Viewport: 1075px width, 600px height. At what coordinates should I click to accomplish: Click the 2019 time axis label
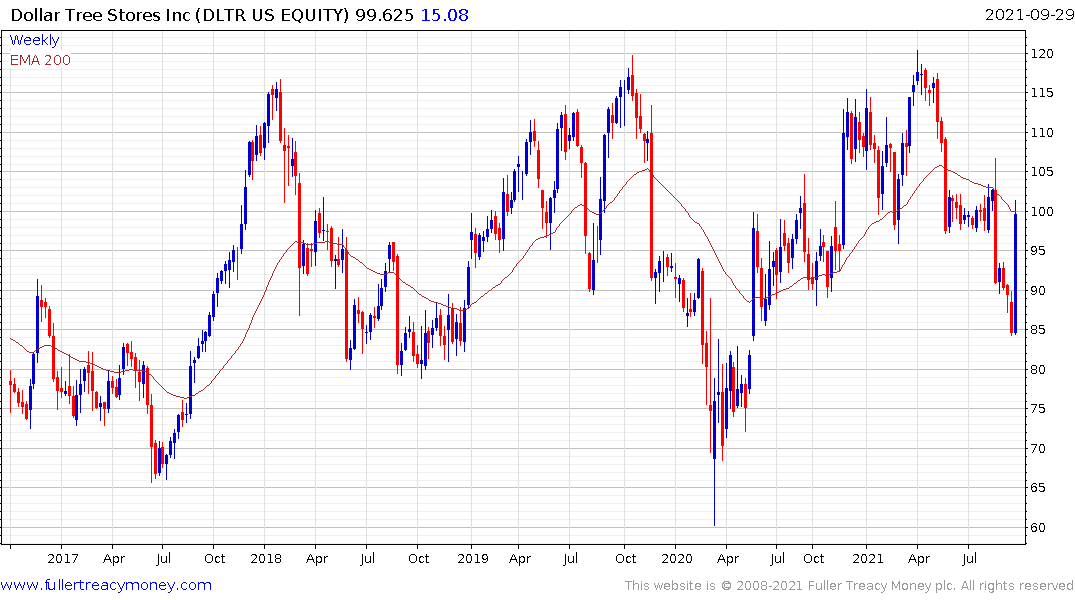tap(473, 558)
